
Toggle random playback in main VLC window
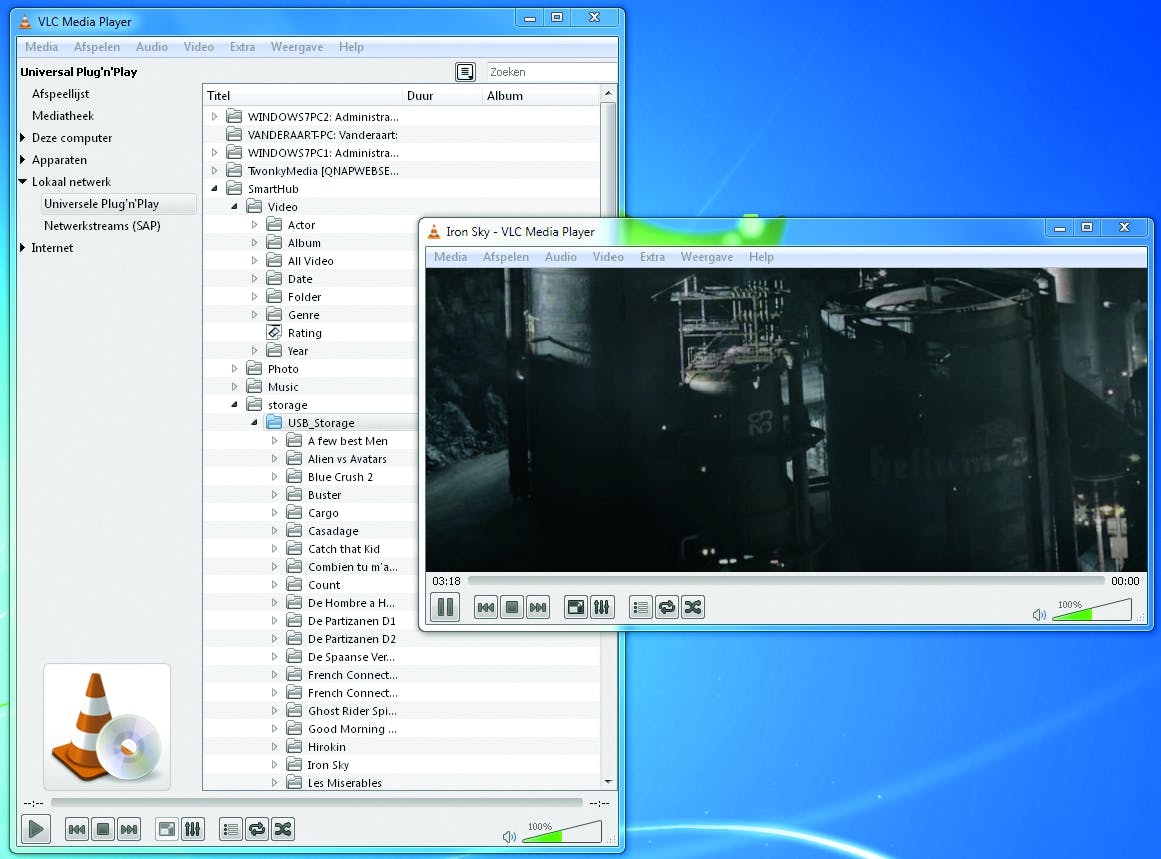pos(283,829)
